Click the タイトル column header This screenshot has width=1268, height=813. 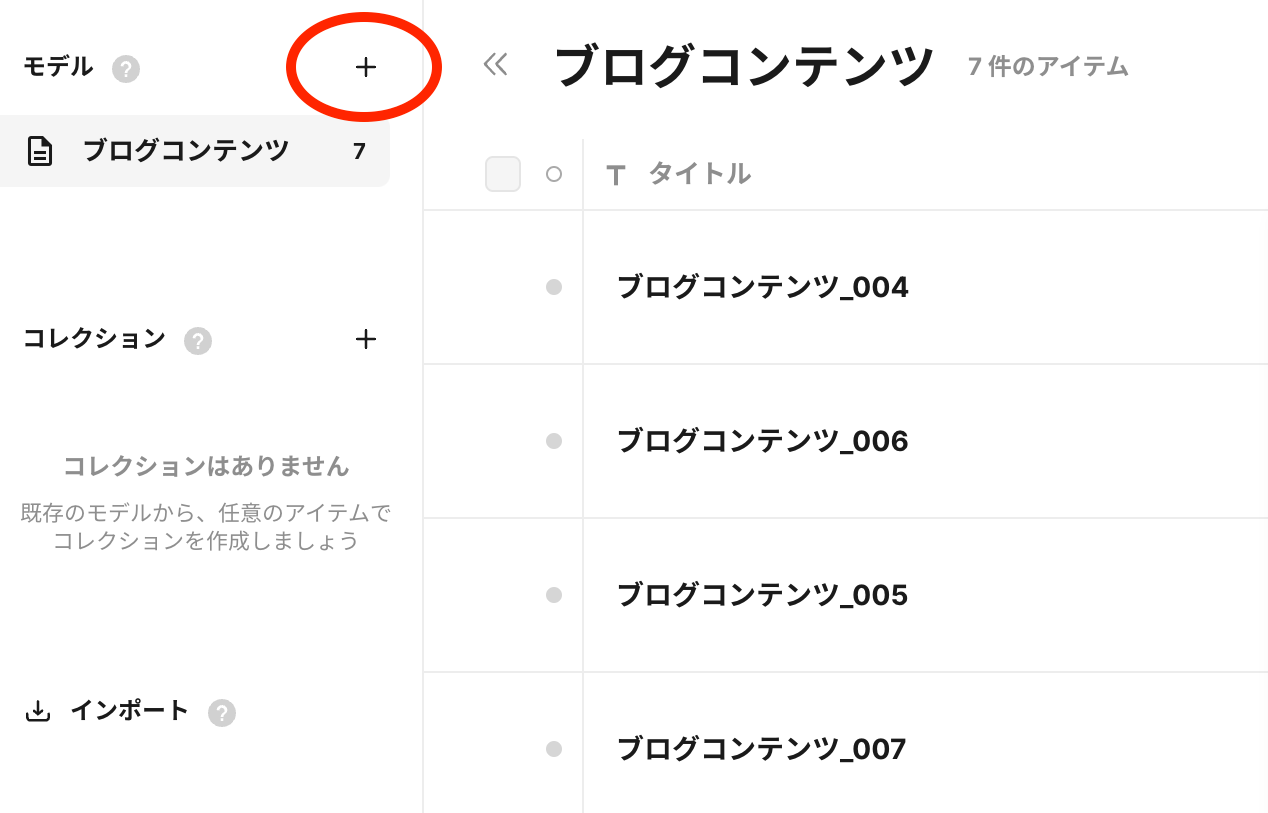[x=699, y=174]
